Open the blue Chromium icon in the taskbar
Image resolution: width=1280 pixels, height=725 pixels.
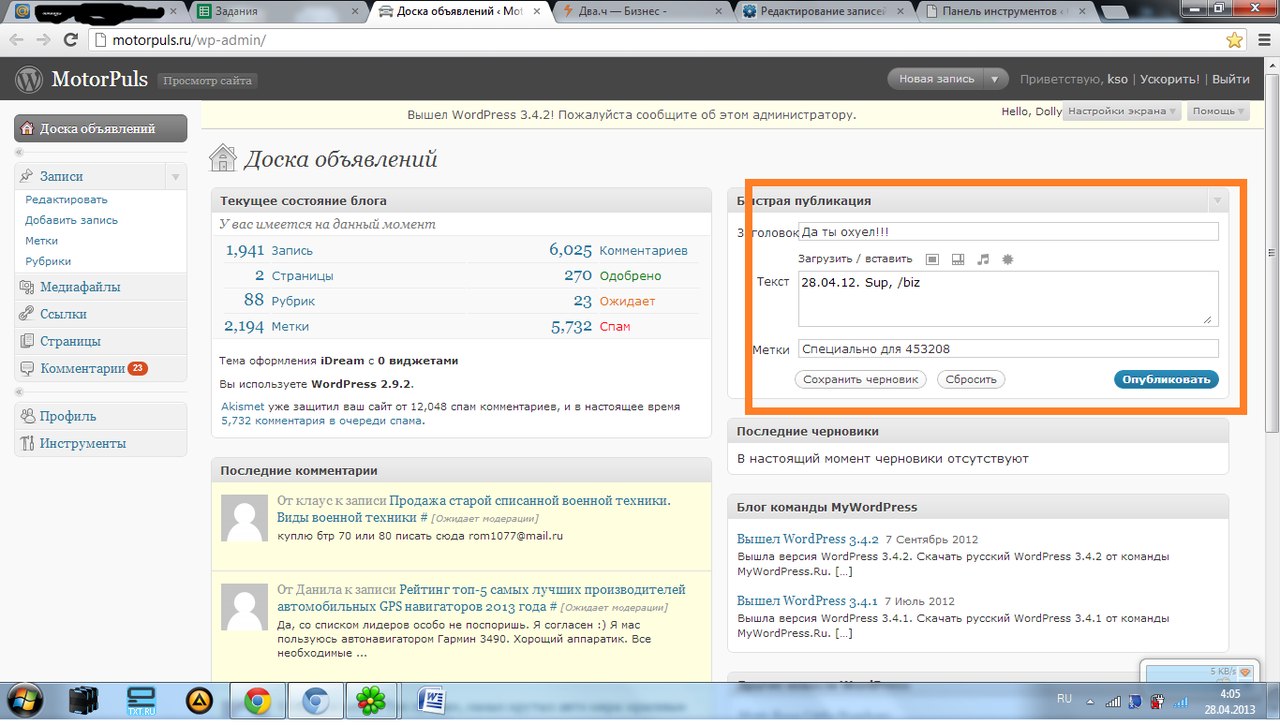pyautogui.click(x=316, y=701)
